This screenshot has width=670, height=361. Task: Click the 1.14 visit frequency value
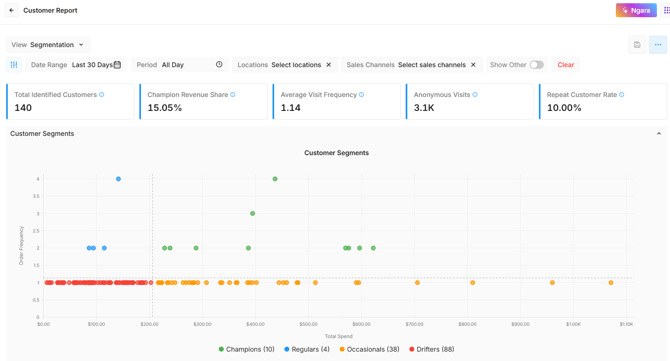(x=291, y=108)
